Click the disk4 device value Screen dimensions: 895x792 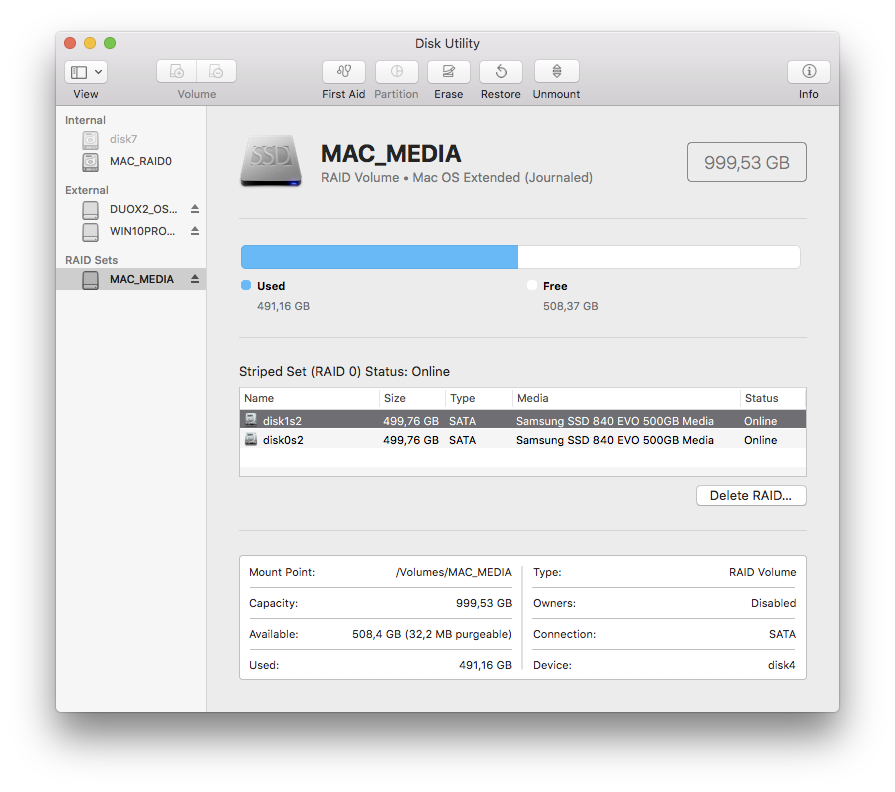tap(781, 665)
